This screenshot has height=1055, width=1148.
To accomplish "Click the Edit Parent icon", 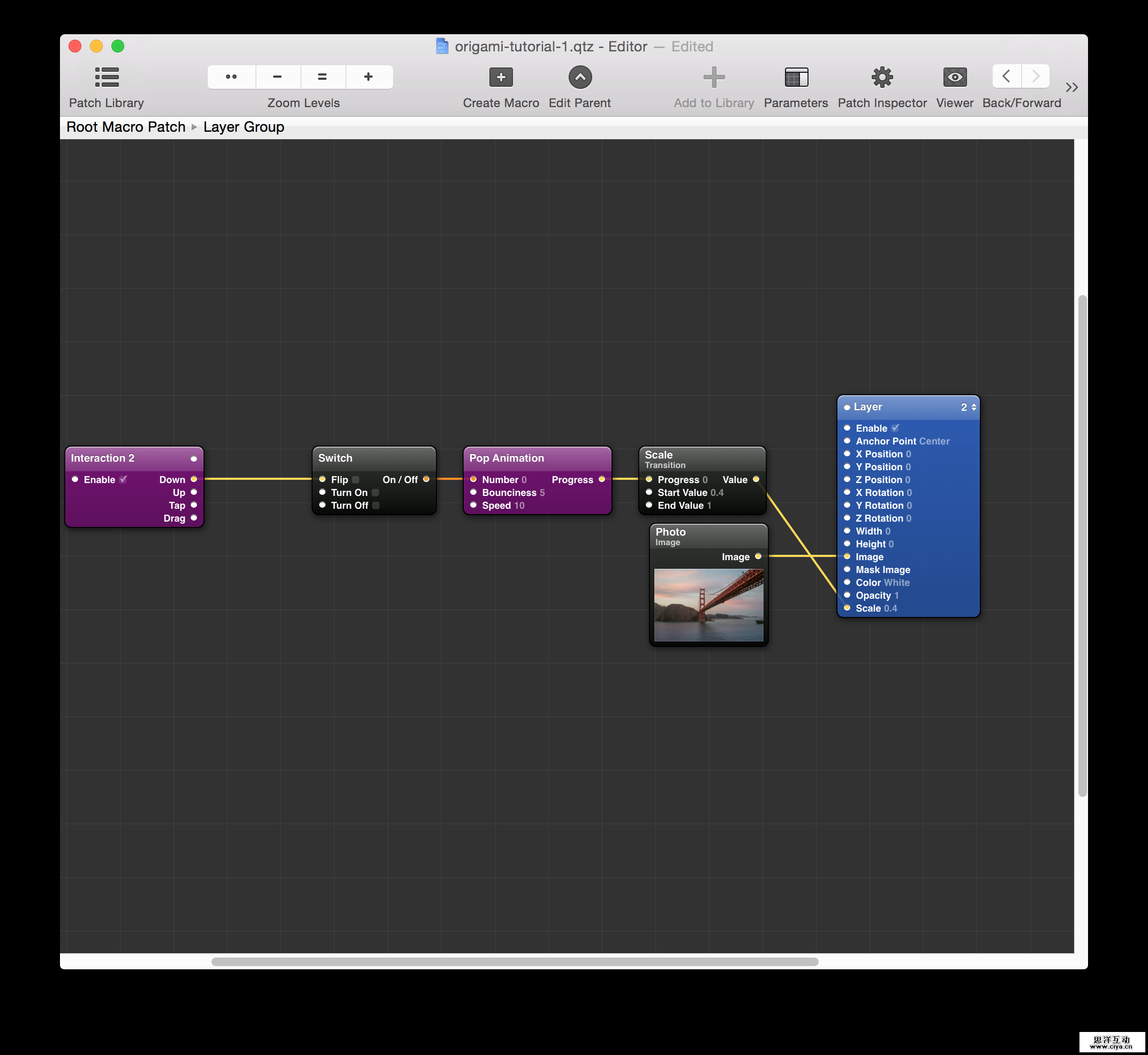I will coord(579,77).
